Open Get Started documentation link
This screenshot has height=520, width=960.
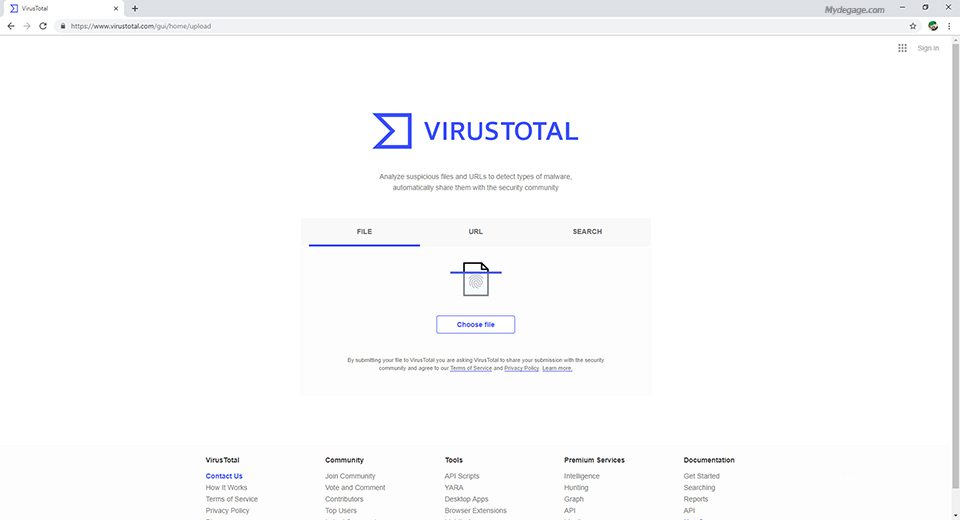[x=702, y=476]
